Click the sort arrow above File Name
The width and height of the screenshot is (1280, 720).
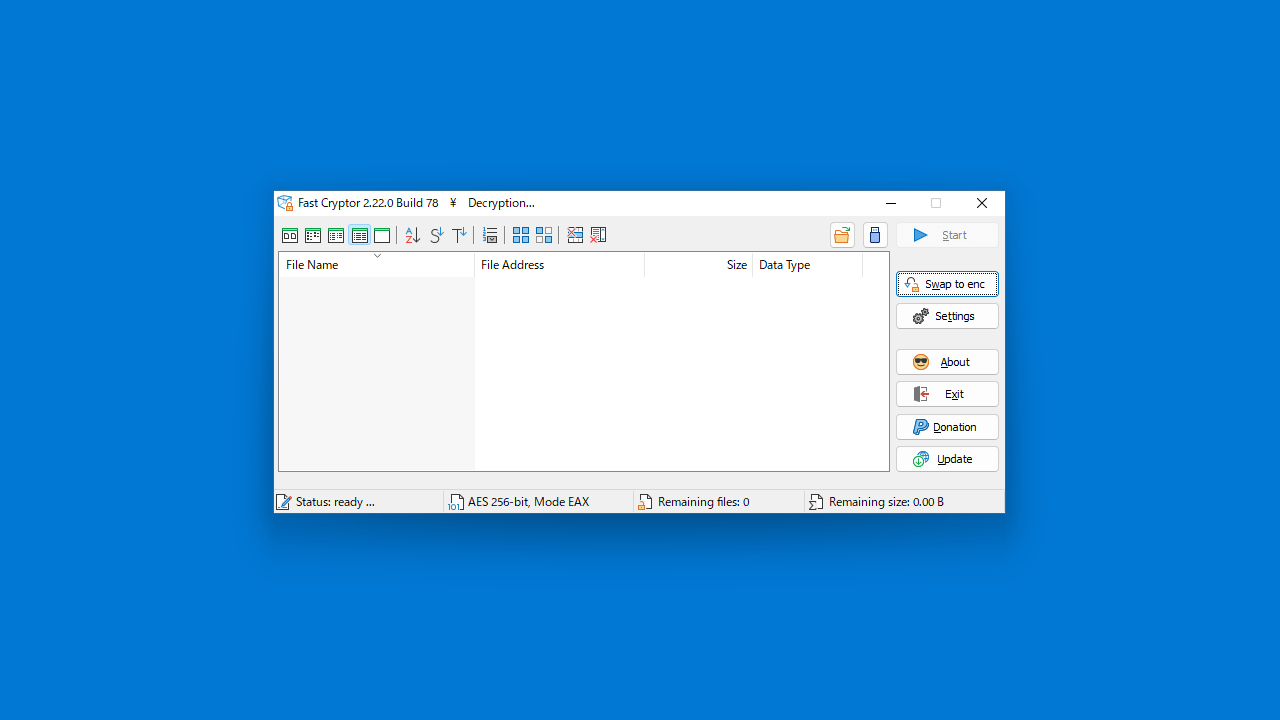[x=377, y=256]
